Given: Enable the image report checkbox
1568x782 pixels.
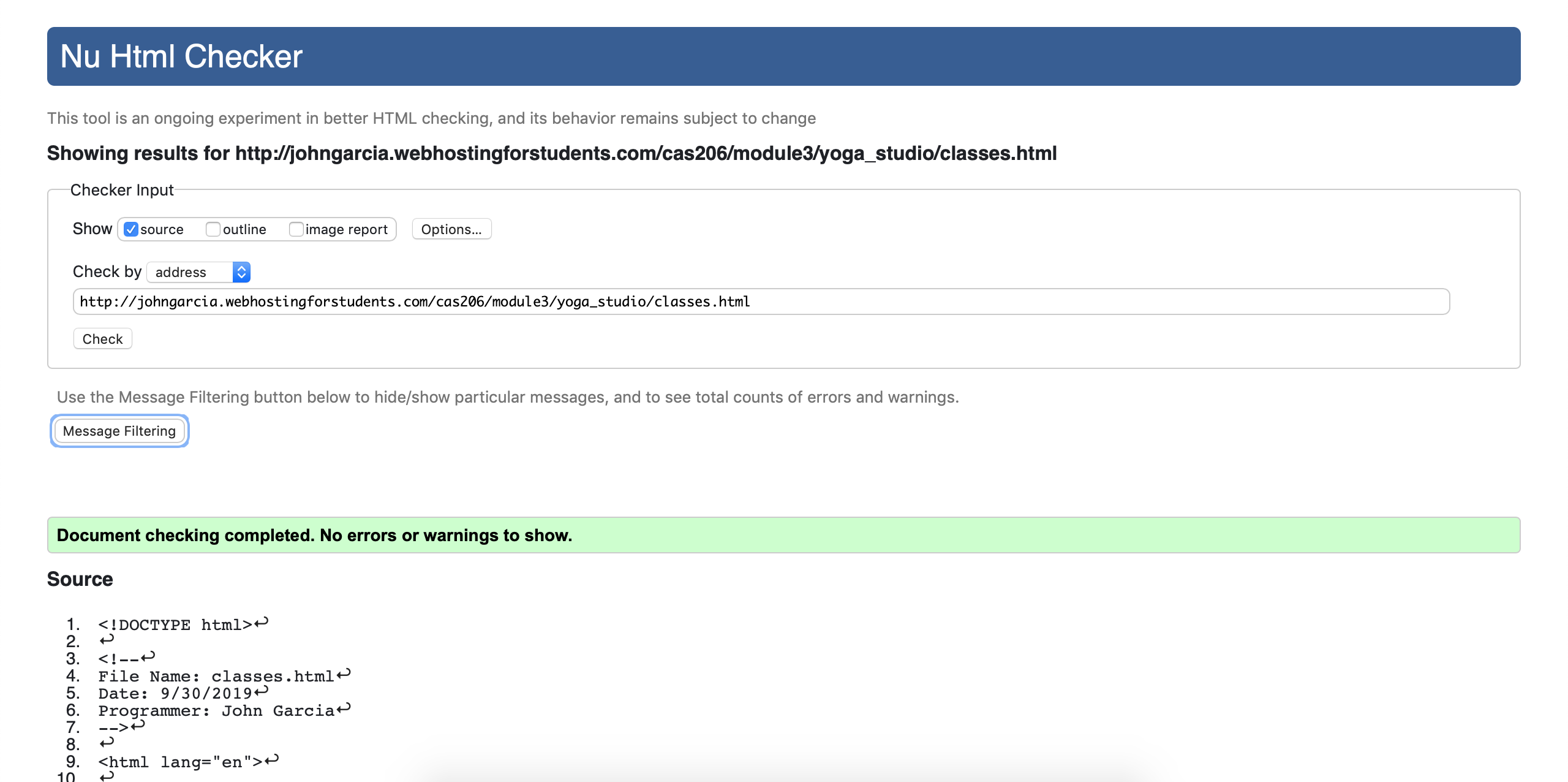Looking at the screenshot, I should pos(296,229).
